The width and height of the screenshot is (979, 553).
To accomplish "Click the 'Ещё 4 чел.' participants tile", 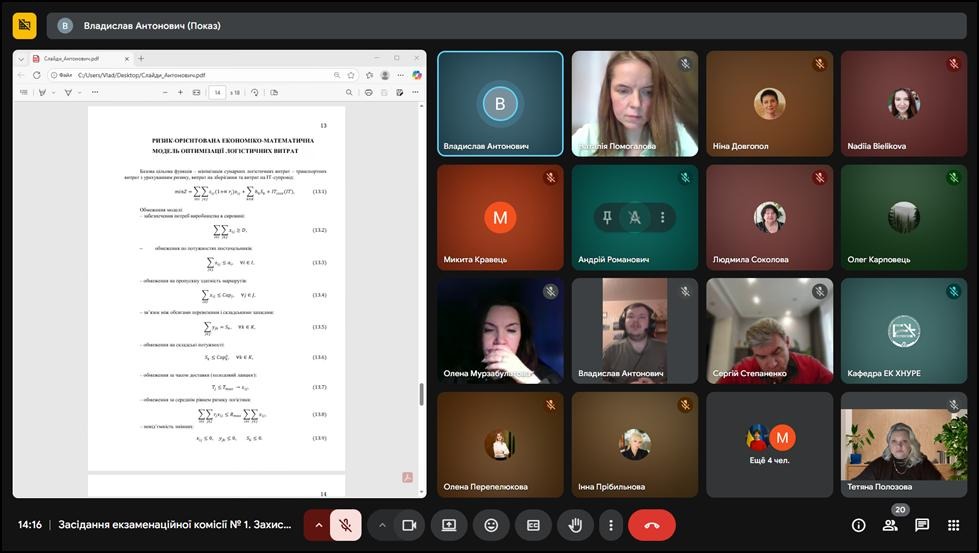I will (769, 445).
